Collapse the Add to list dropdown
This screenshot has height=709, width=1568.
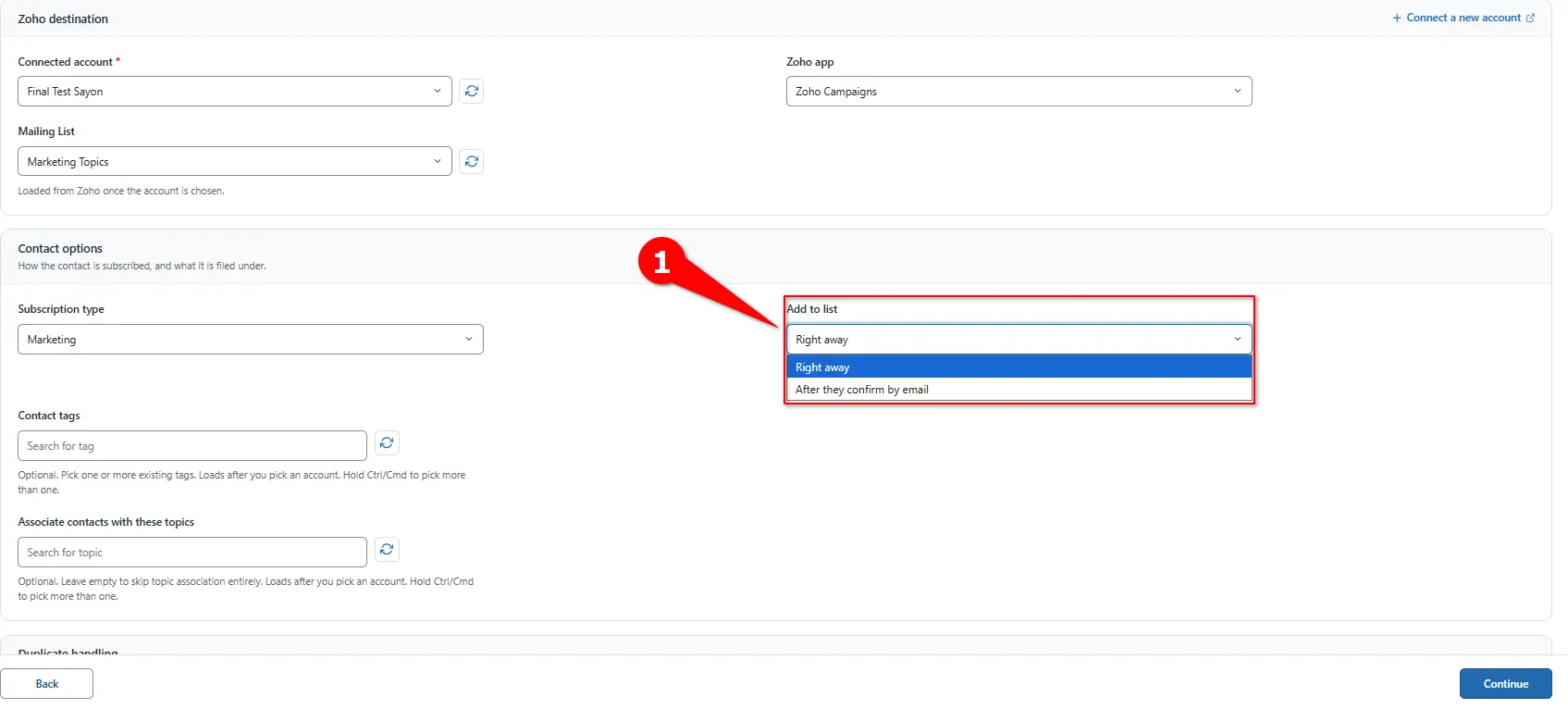pos(1019,340)
